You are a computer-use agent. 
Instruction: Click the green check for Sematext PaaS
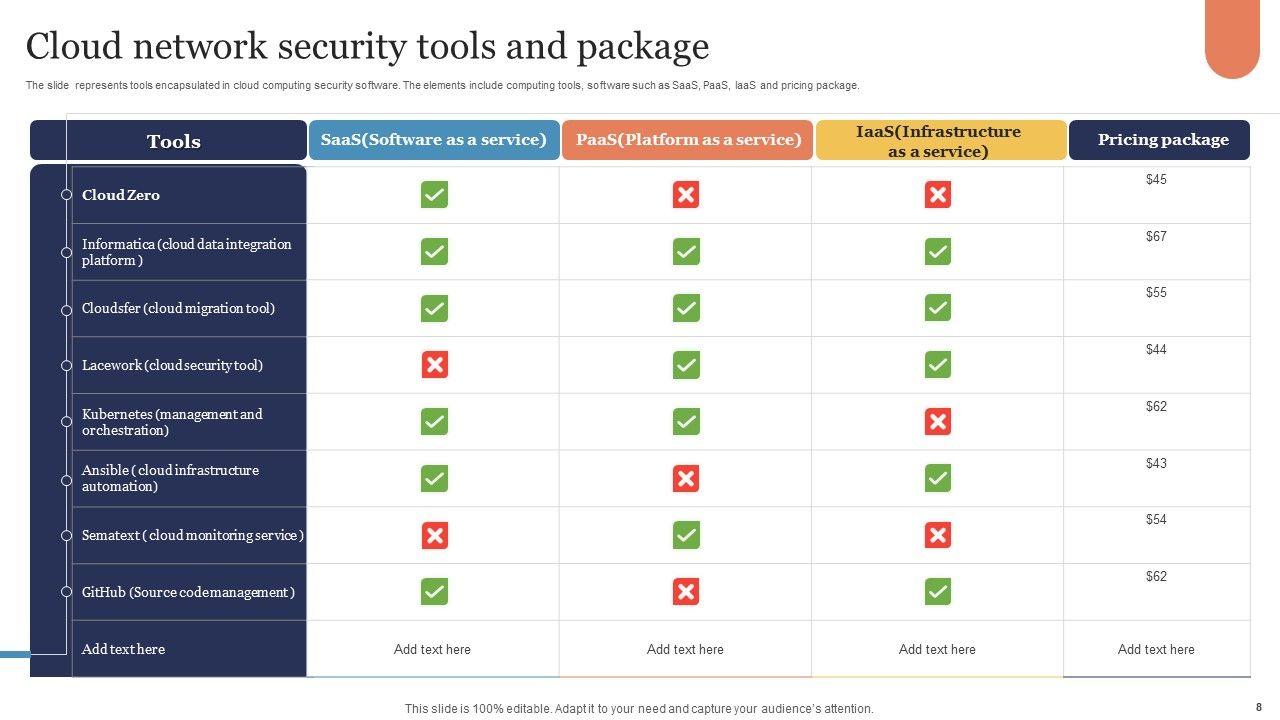[x=686, y=536]
